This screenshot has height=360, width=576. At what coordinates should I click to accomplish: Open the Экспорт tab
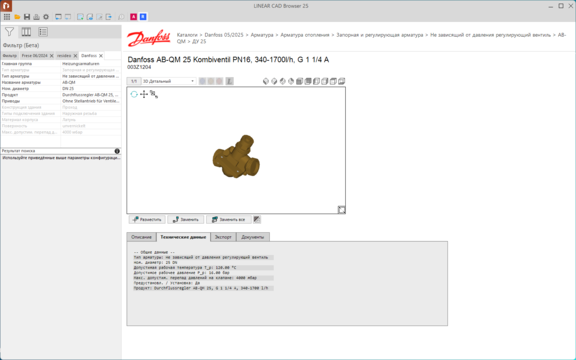[x=223, y=237]
